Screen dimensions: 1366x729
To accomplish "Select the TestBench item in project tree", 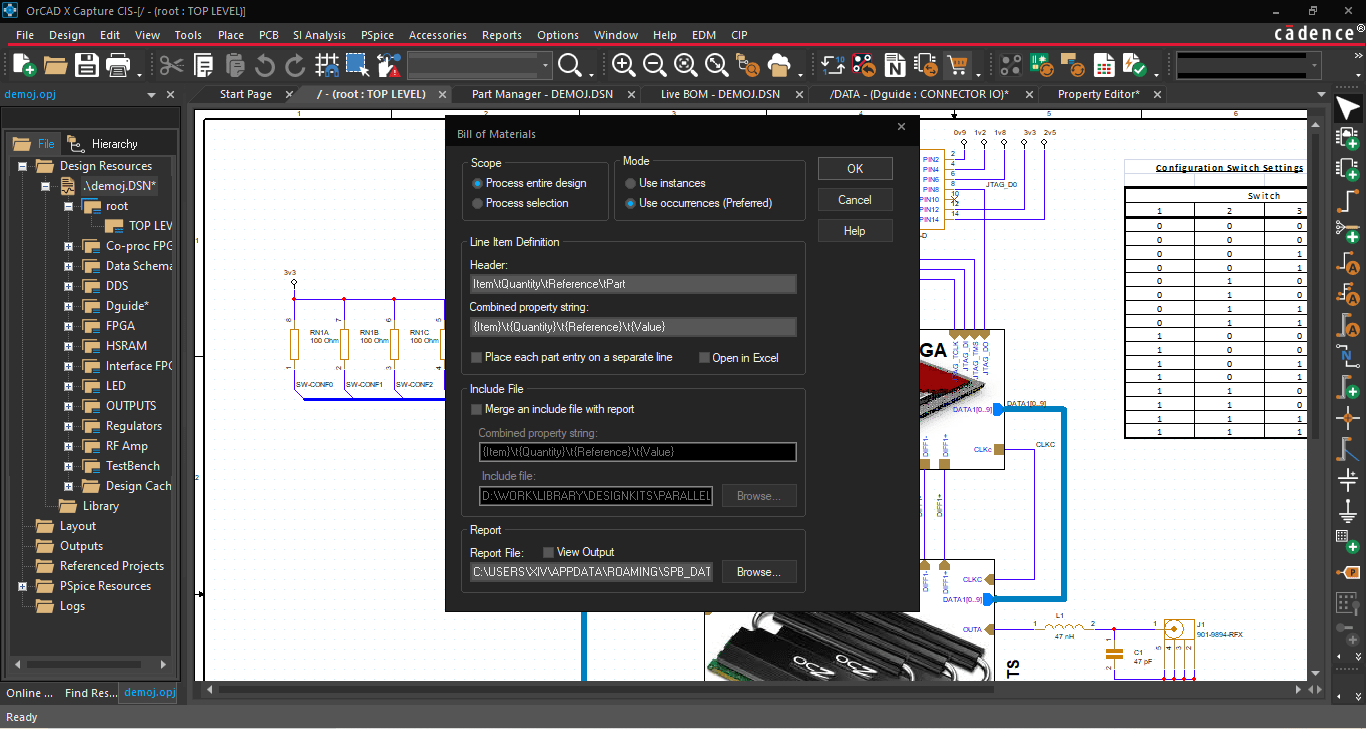I will (132, 466).
